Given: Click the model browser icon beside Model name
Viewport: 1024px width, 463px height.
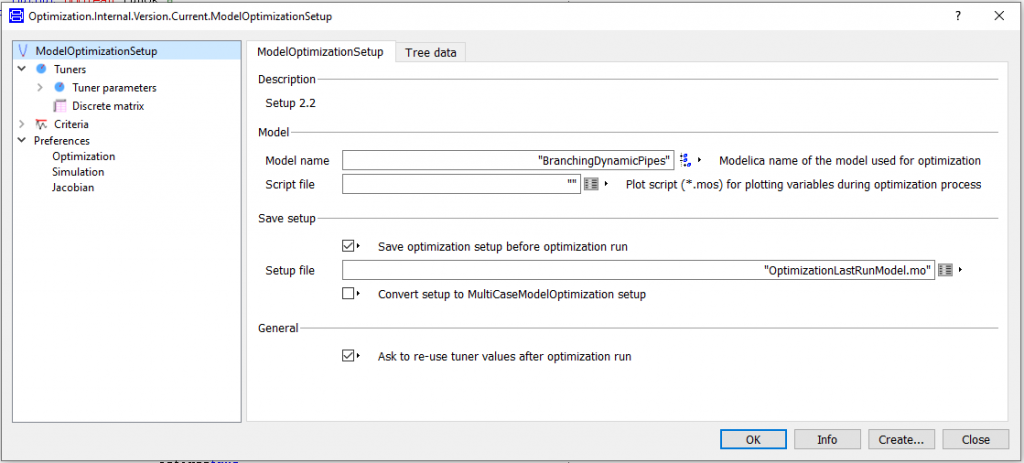Looking at the screenshot, I should [x=685, y=160].
